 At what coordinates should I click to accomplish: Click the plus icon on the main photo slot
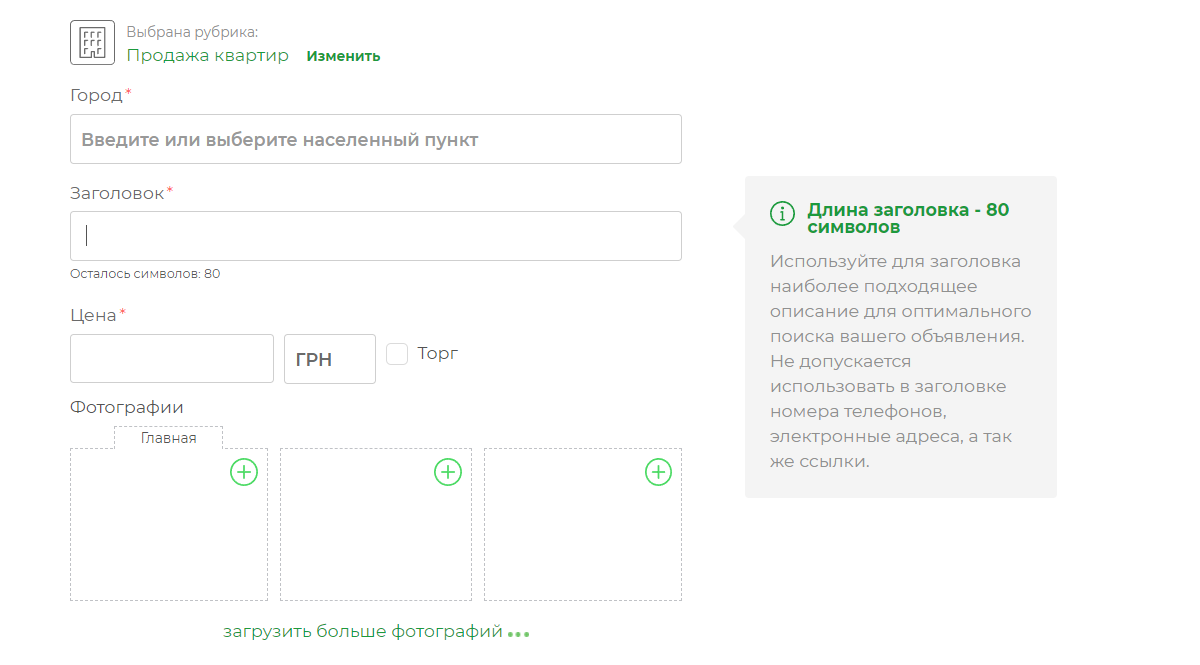coord(244,472)
